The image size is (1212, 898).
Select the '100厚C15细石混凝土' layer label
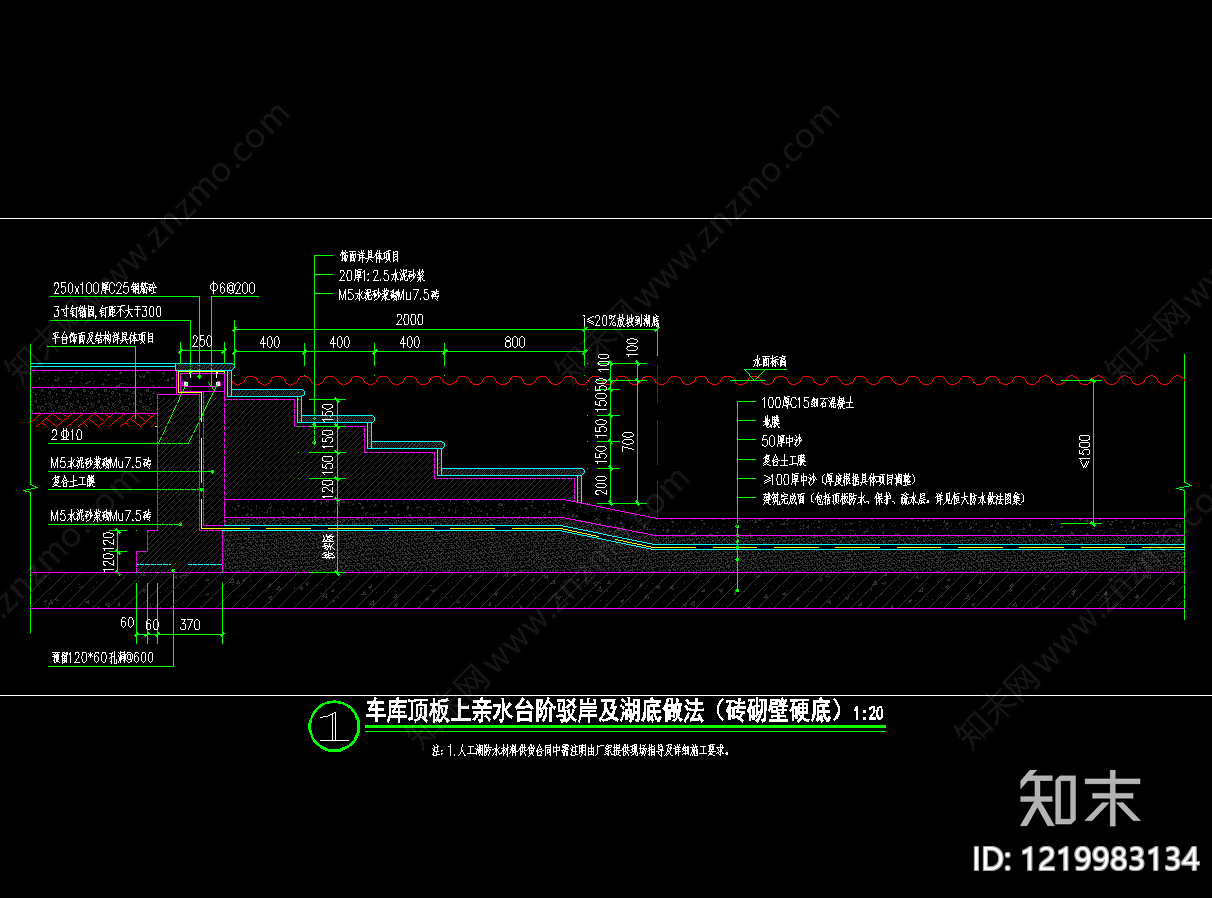808,403
